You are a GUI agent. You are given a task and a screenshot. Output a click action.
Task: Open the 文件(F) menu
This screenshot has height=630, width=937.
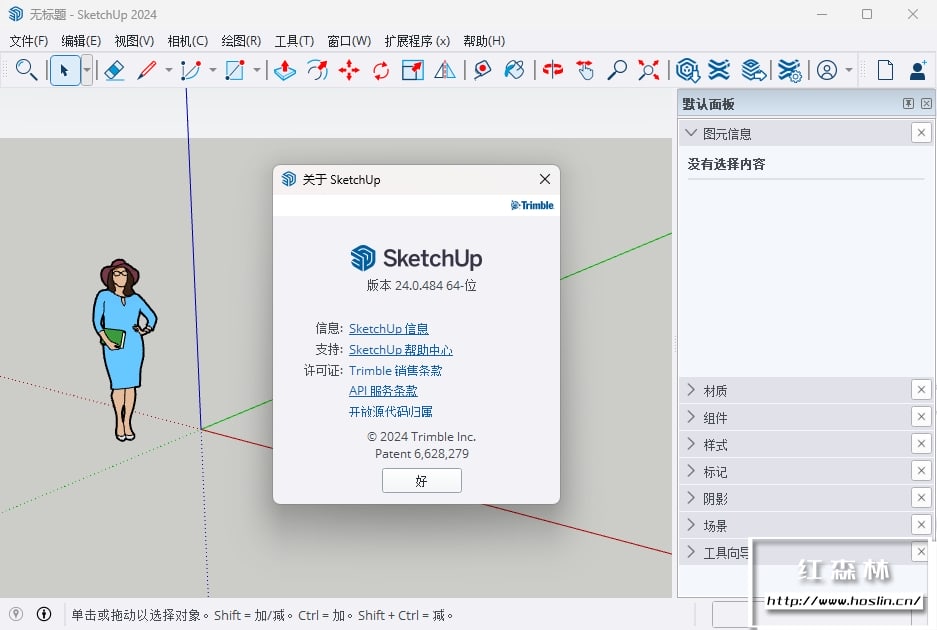click(29, 41)
